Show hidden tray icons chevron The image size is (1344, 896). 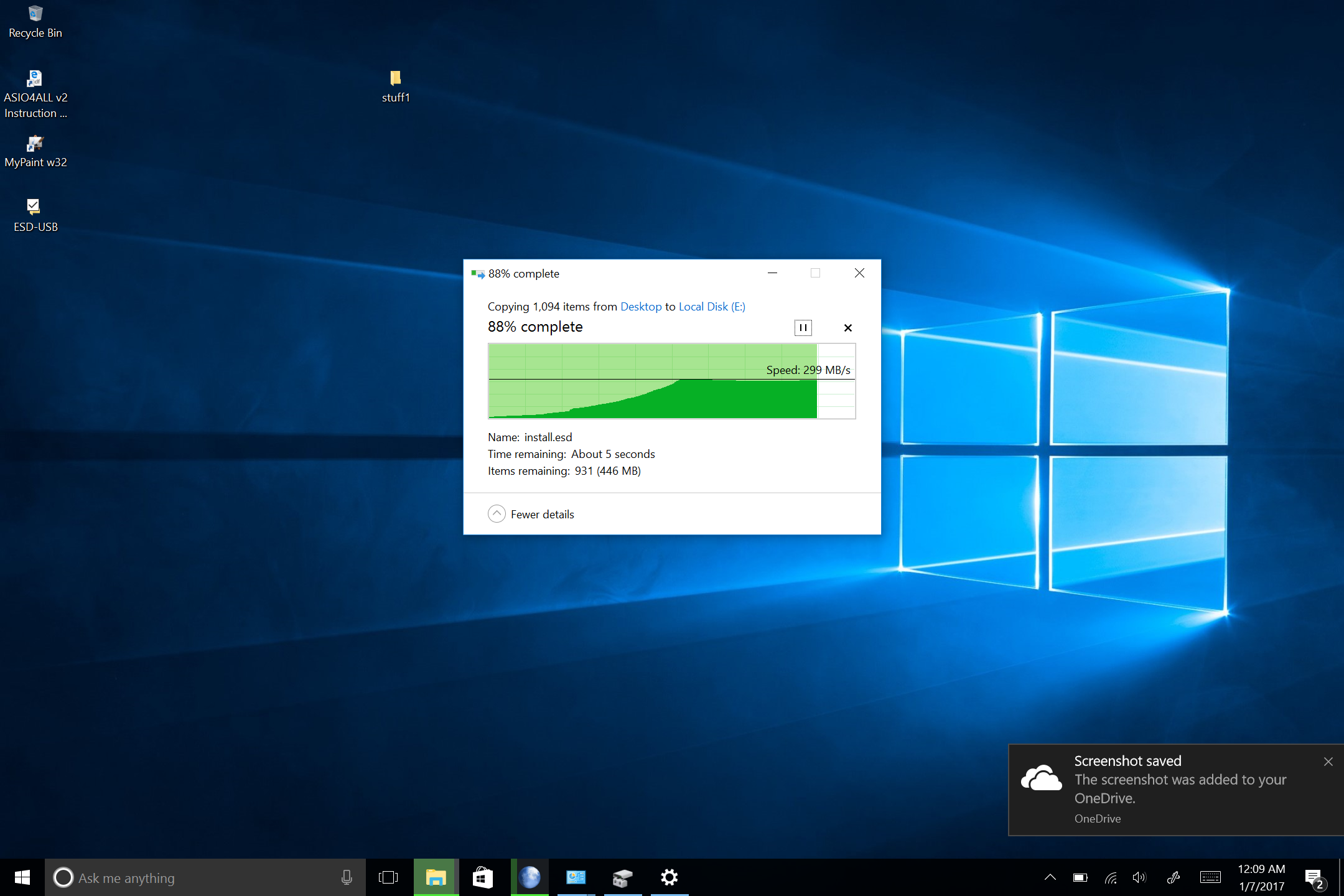(1050, 877)
